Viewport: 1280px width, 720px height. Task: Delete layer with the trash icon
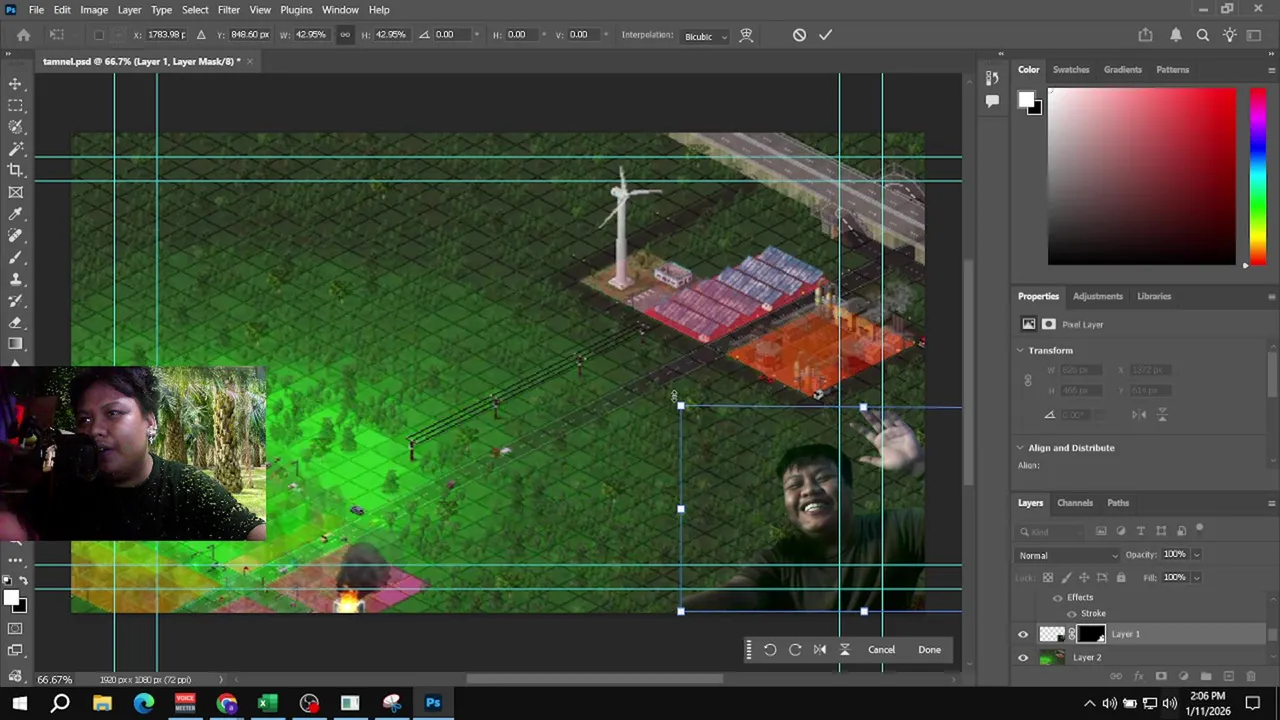[x=1250, y=677]
